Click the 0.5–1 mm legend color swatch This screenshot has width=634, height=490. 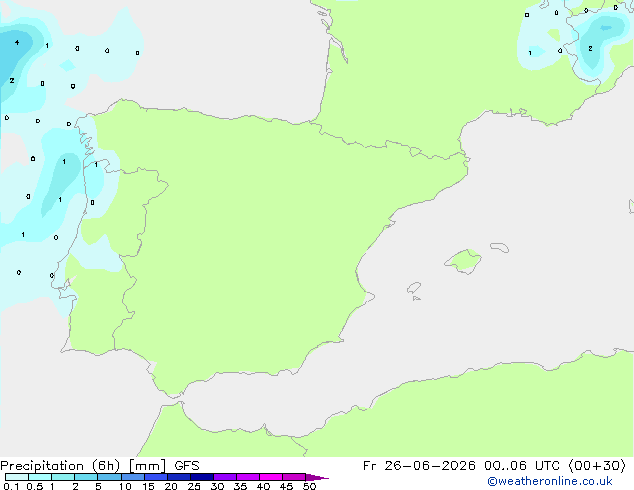coord(40,477)
